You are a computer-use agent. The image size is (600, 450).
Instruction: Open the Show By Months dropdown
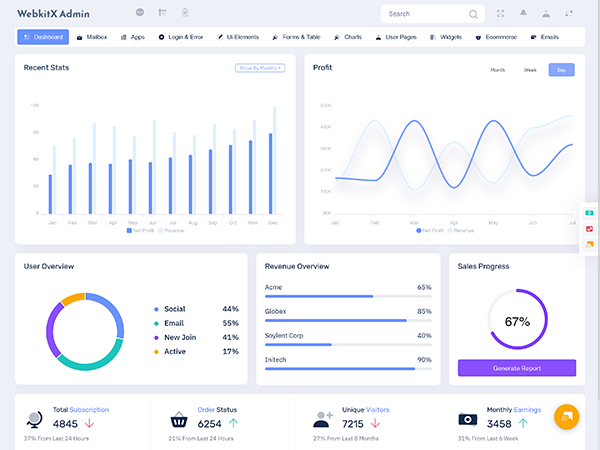pos(260,68)
